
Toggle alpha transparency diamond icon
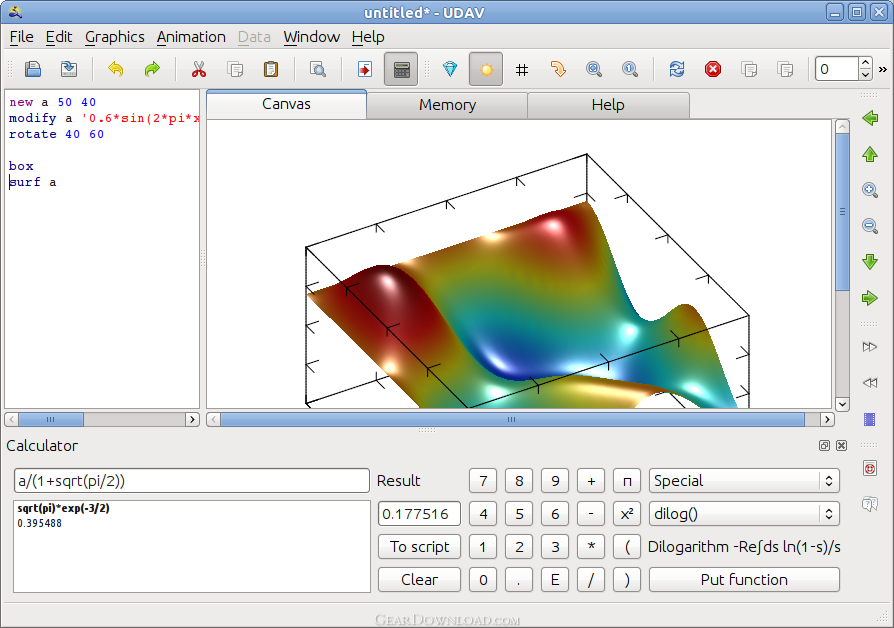click(x=450, y=70)
